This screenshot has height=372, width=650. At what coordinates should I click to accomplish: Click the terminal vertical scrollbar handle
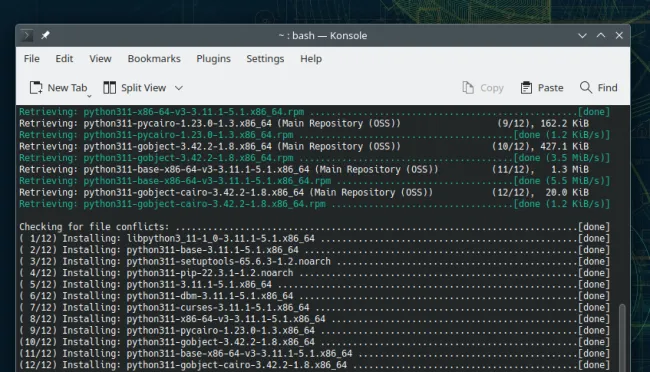[622, 338]
